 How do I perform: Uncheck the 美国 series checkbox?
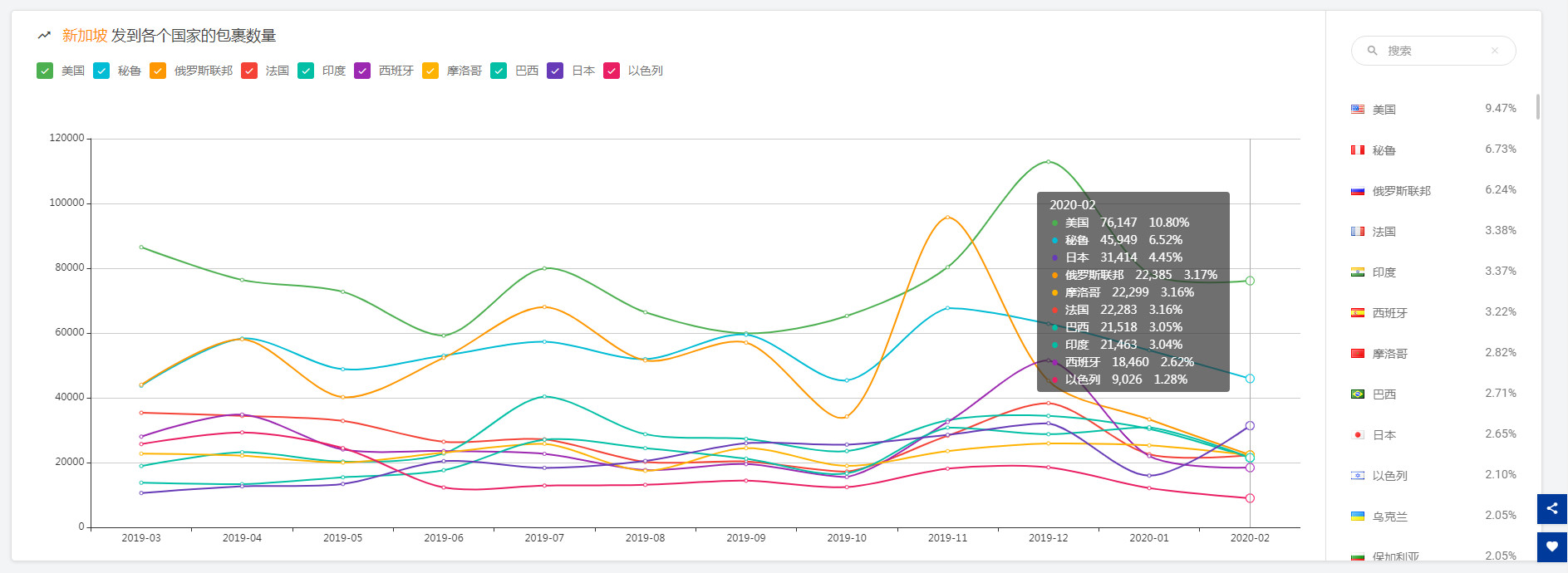point(45,71)
